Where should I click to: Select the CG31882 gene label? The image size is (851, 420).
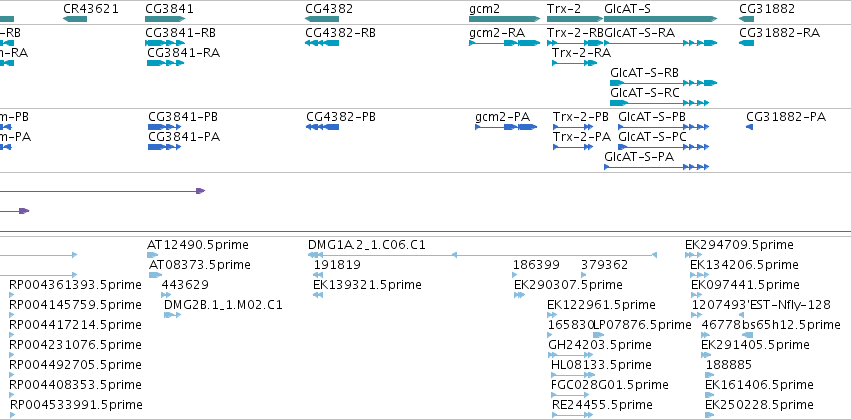point(767,9)
